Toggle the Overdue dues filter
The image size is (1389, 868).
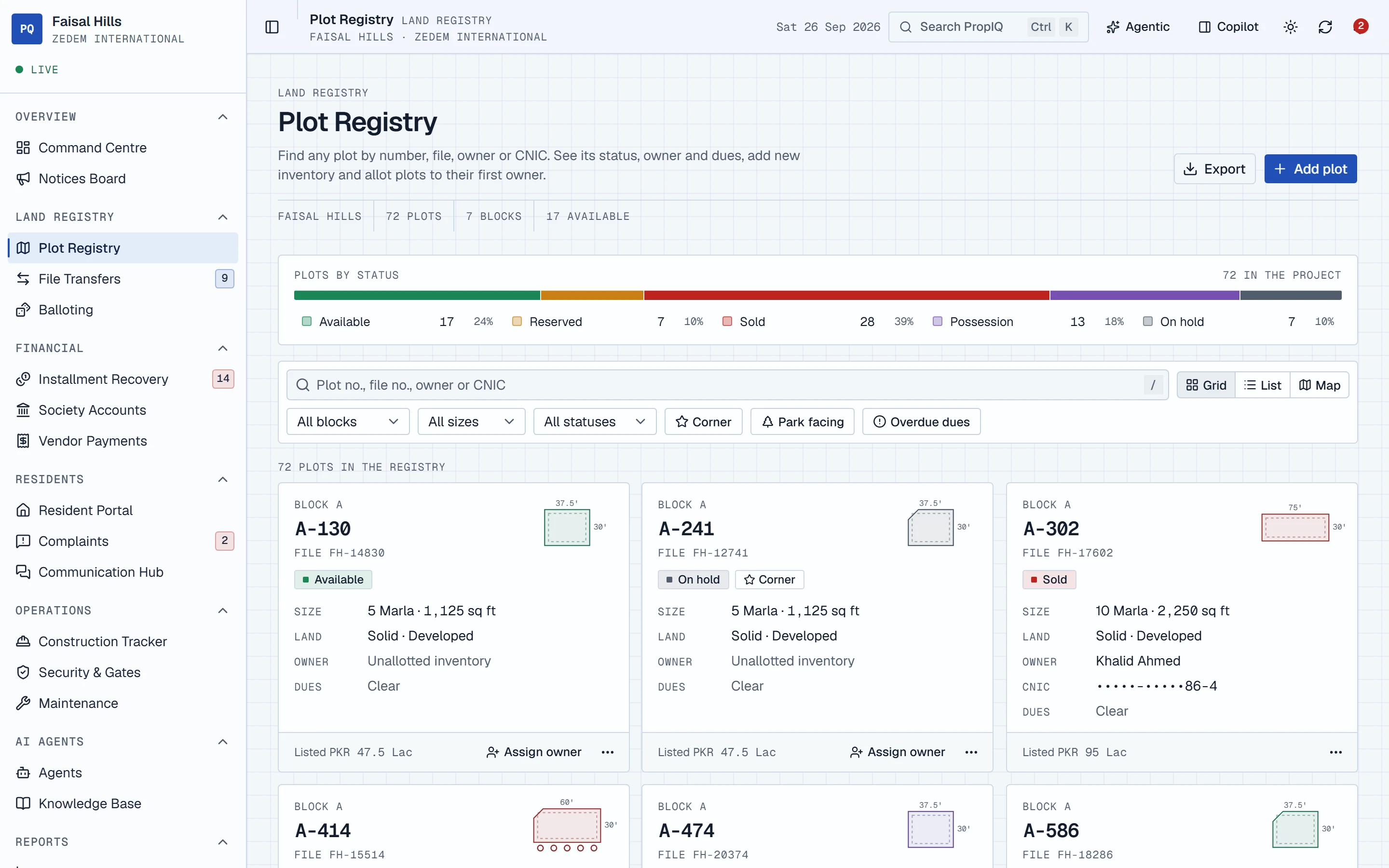pos(921,421)
